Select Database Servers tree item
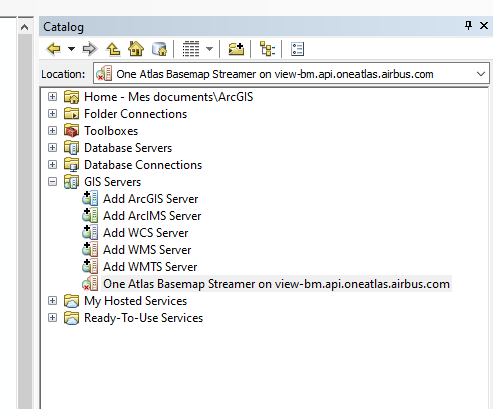Image resolution: width=493 pixels, height=409 pixels. point(128,148)
